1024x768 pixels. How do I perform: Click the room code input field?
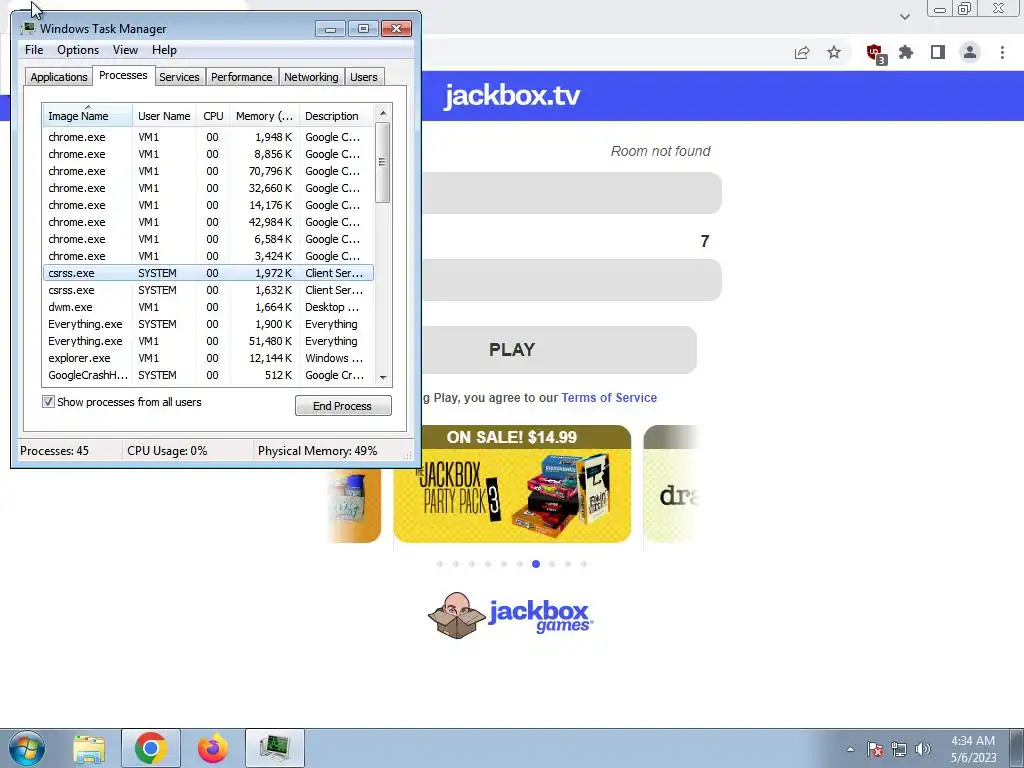click(571, 193)
